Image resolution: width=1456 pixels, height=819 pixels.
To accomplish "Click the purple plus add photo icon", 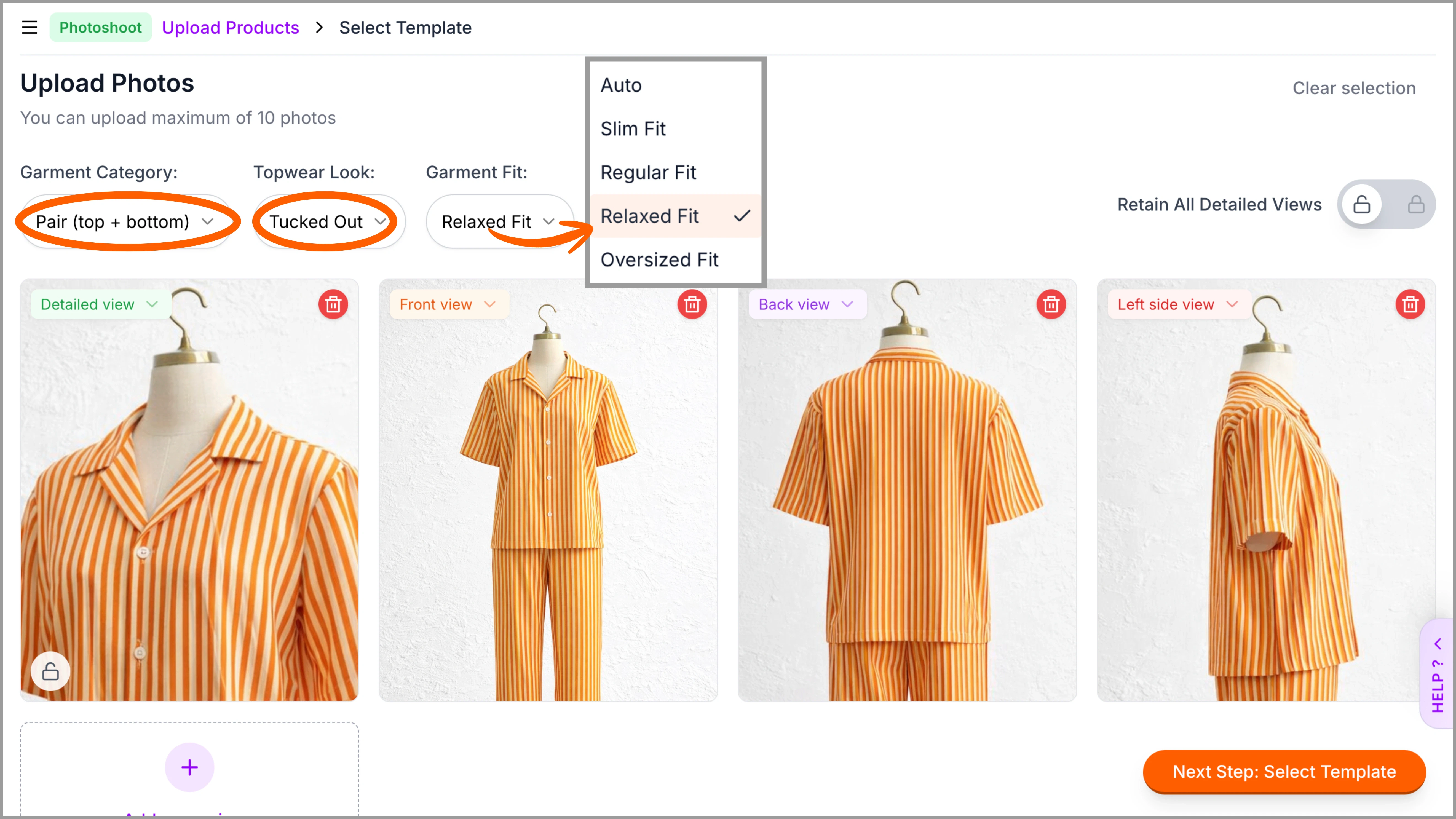I will (x=189, y=767).
